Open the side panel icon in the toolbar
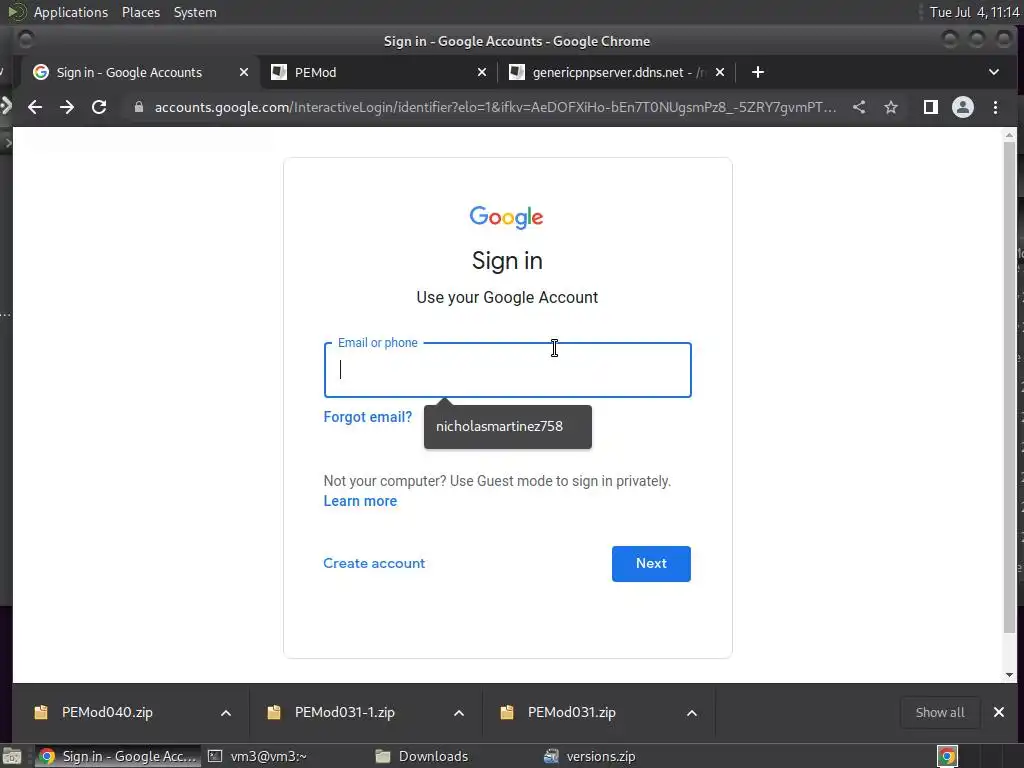1024x768 pixels. tap(931, 107)
